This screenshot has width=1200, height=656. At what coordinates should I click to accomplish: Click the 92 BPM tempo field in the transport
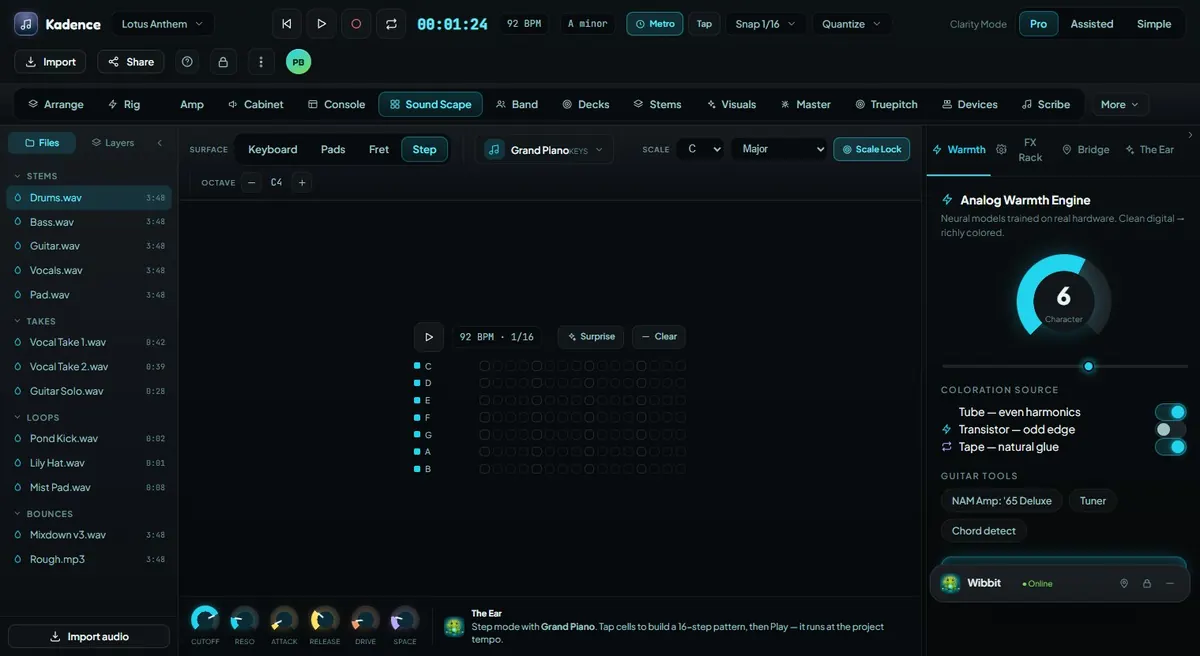click(x=524, y=23)
